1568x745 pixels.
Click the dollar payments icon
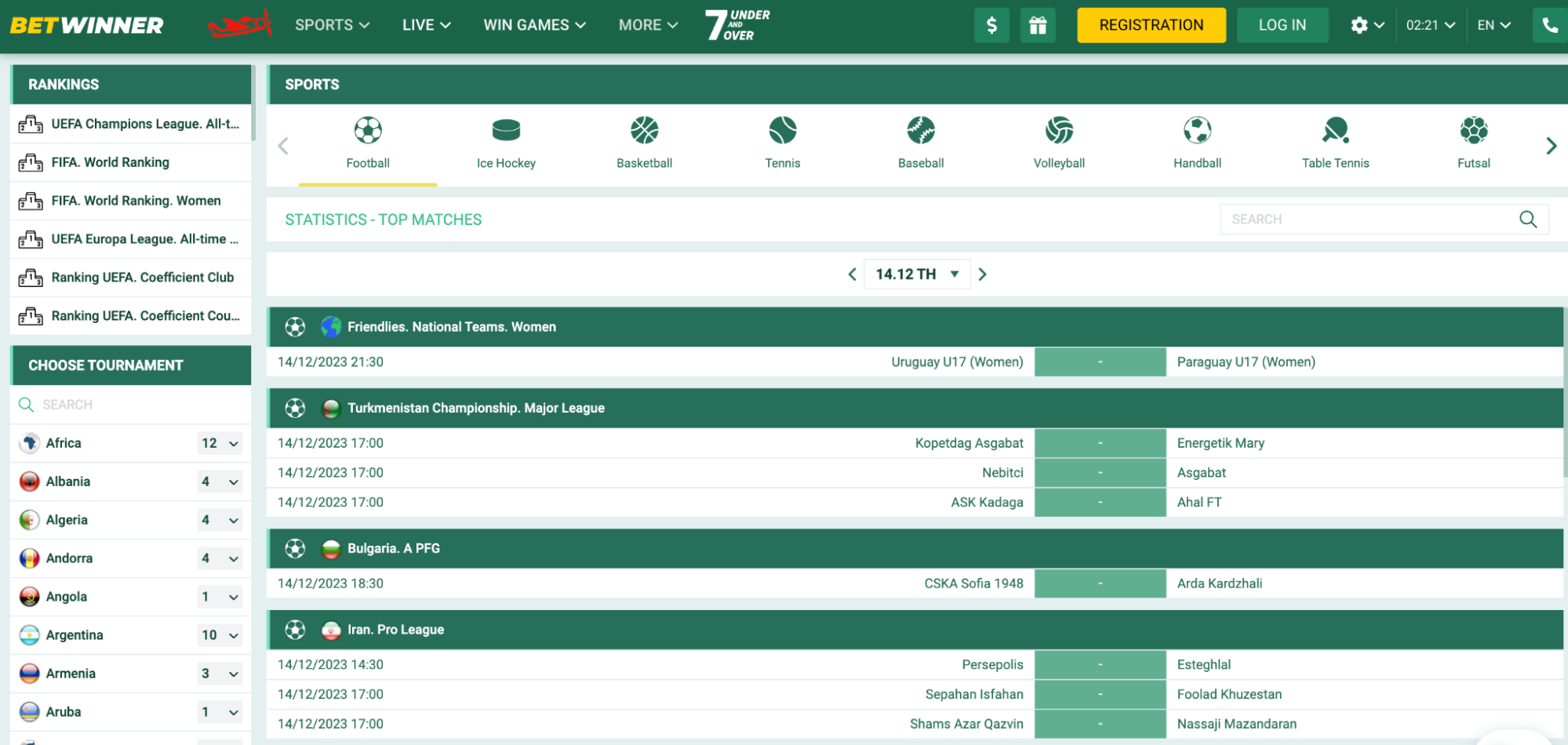[991, 25]
